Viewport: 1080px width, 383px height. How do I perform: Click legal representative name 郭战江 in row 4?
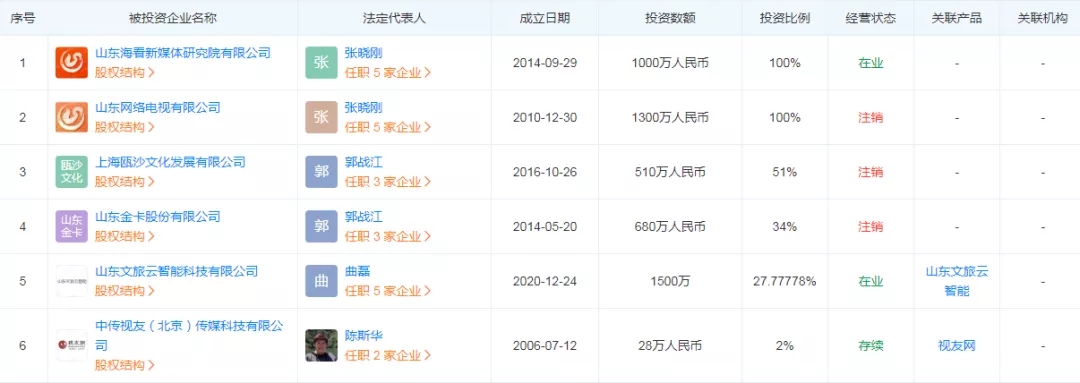click(364, 216)
